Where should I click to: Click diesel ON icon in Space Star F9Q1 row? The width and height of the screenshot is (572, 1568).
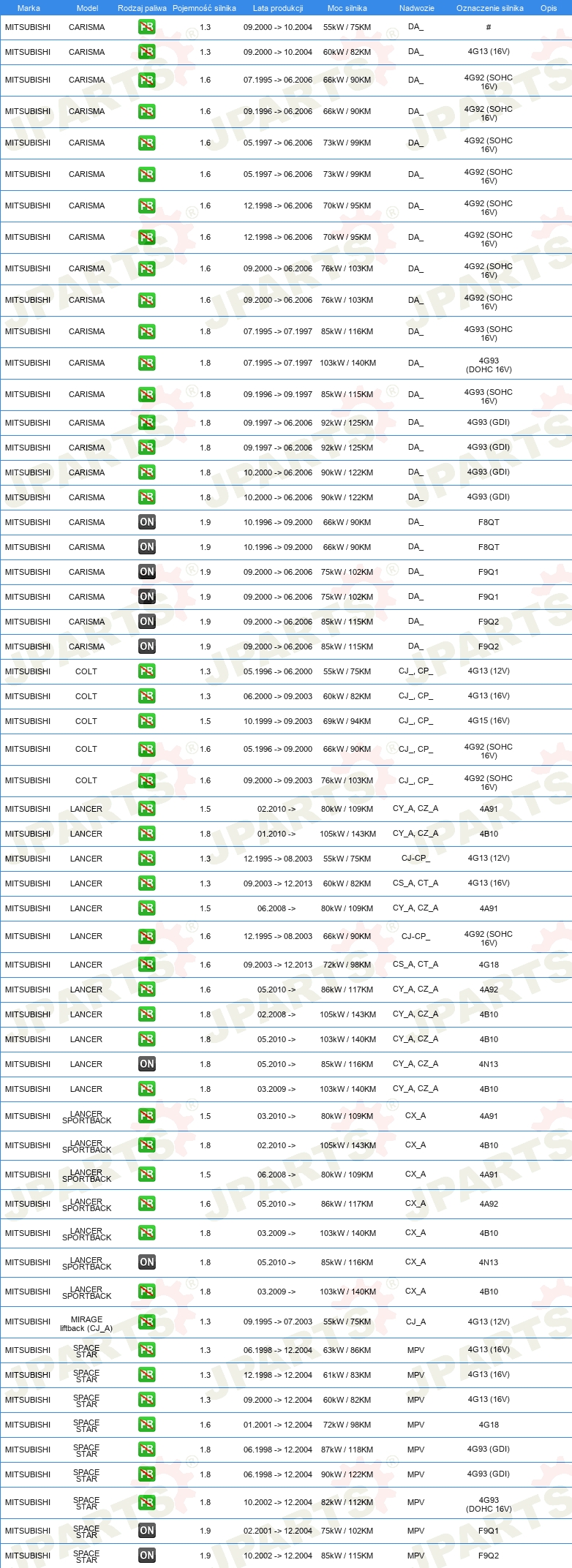(147, 1531)
